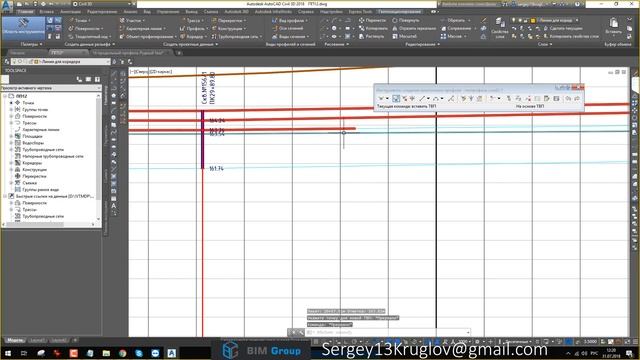Expand the Рисование panel title
Viewport: 640px width, 360px height.
pyautogui.click(x=337, y=44)
